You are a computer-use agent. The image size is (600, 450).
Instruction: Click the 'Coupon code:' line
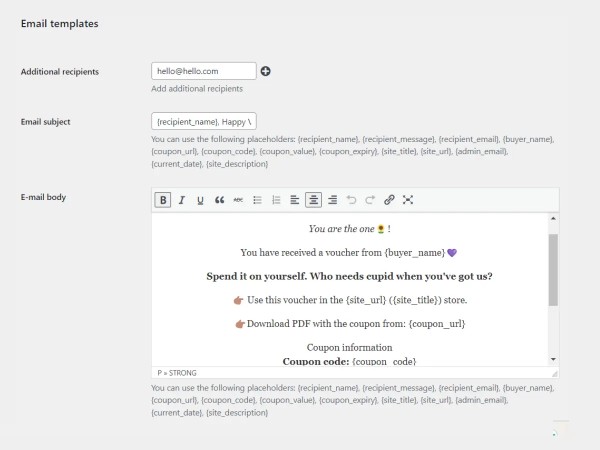[x=349, y=361]
